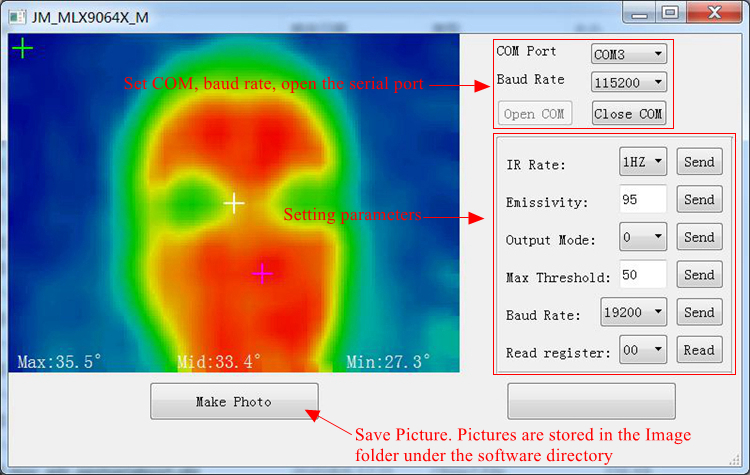
Task: Click the Make Photo button
Action: point(234,401)
